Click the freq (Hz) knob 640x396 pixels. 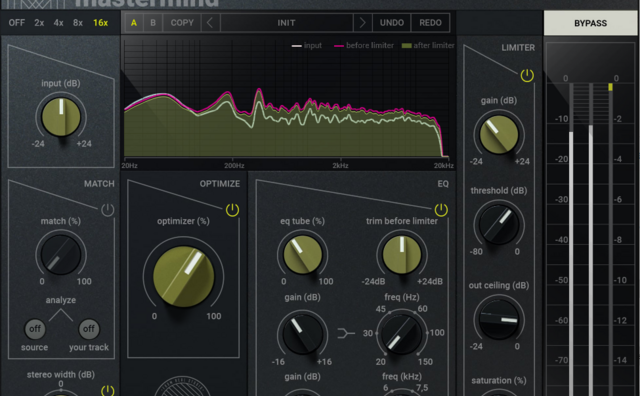pyautogui.click(x=402, y=334)
